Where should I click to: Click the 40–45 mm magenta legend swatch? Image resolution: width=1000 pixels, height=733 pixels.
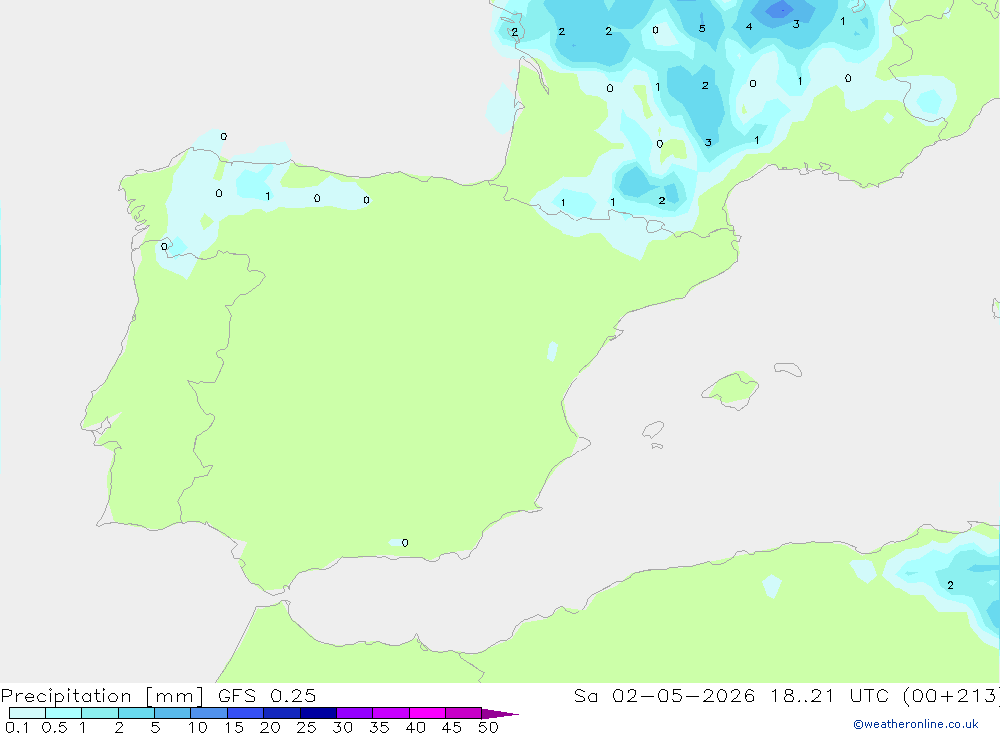click(427, 713)
